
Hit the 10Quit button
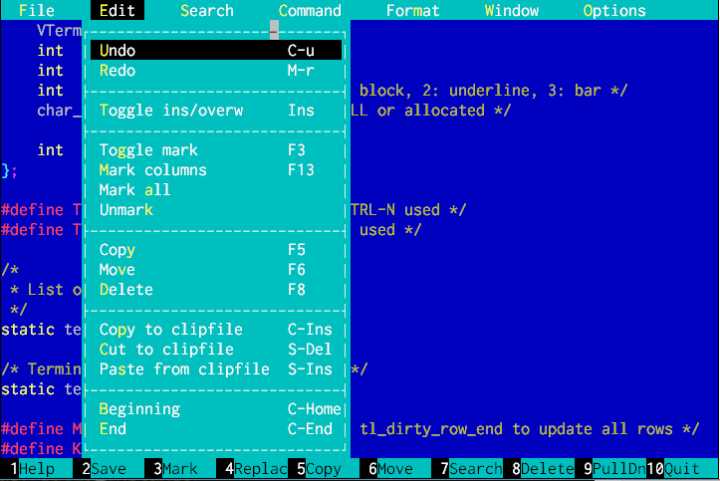(675, 469)
